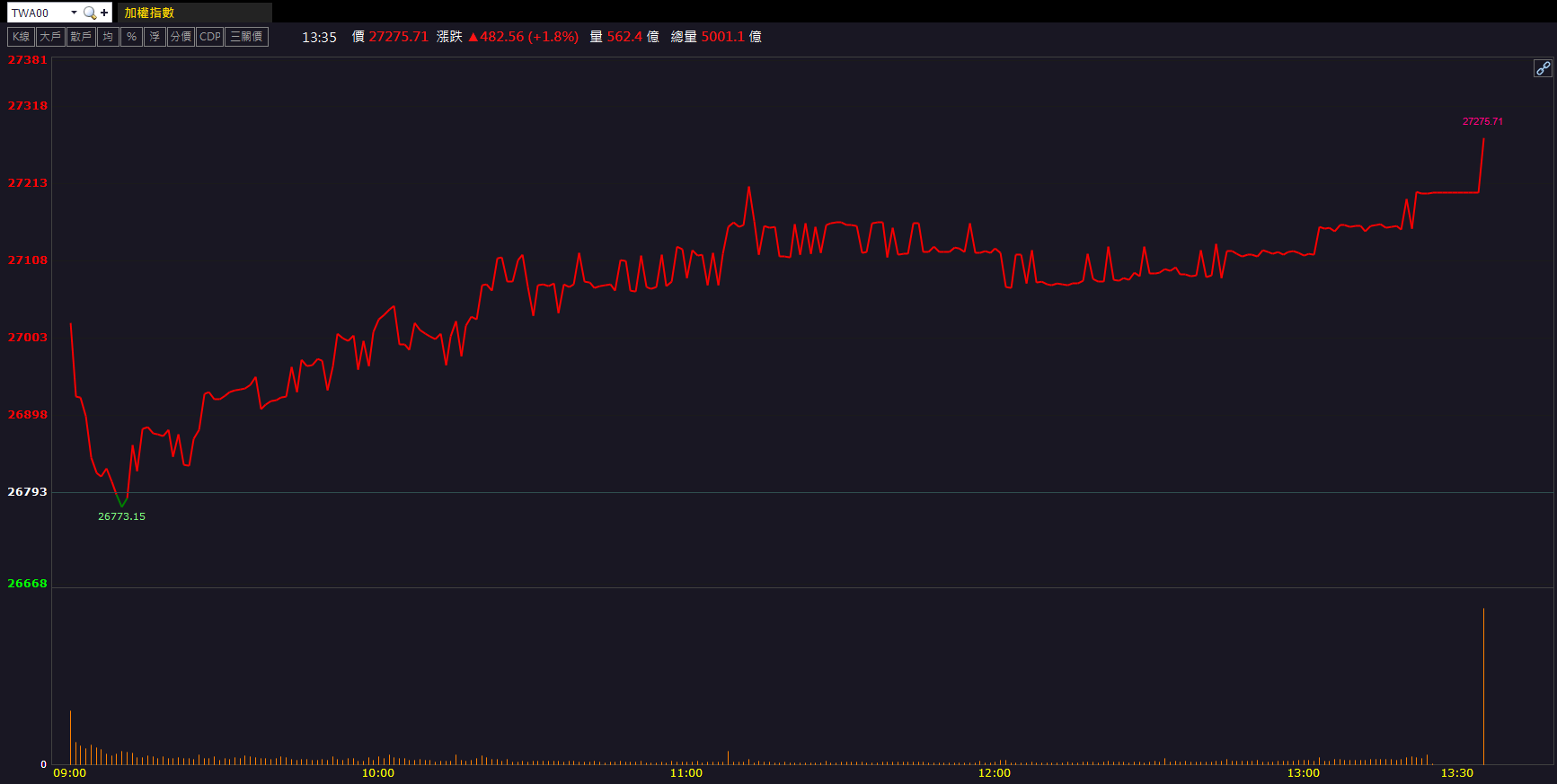Click the 13:30 closing volume bar
The height and width of the screenshot is (784, 1557).
point(1483,687)
